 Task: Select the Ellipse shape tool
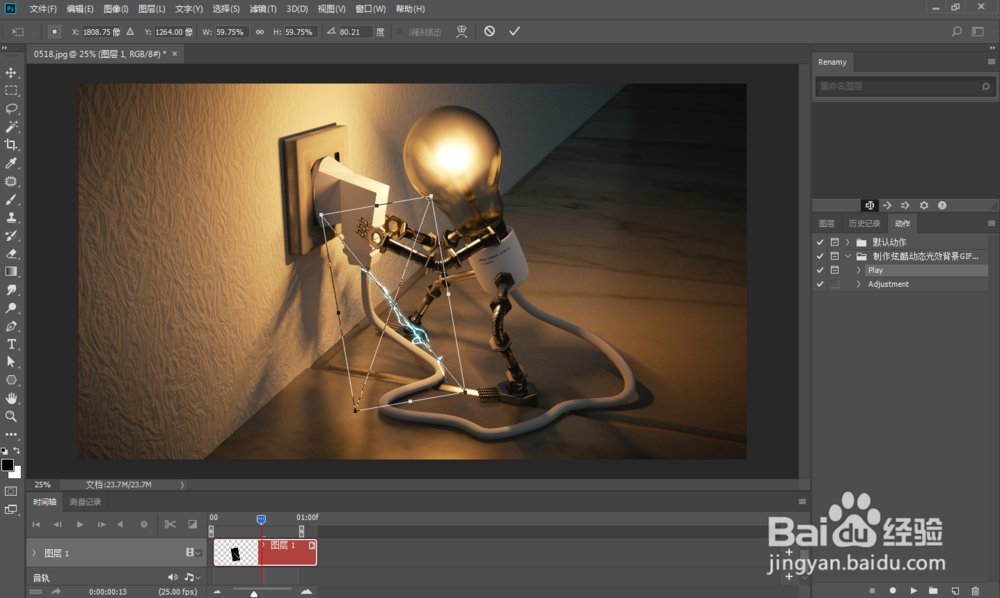[11, 380]
